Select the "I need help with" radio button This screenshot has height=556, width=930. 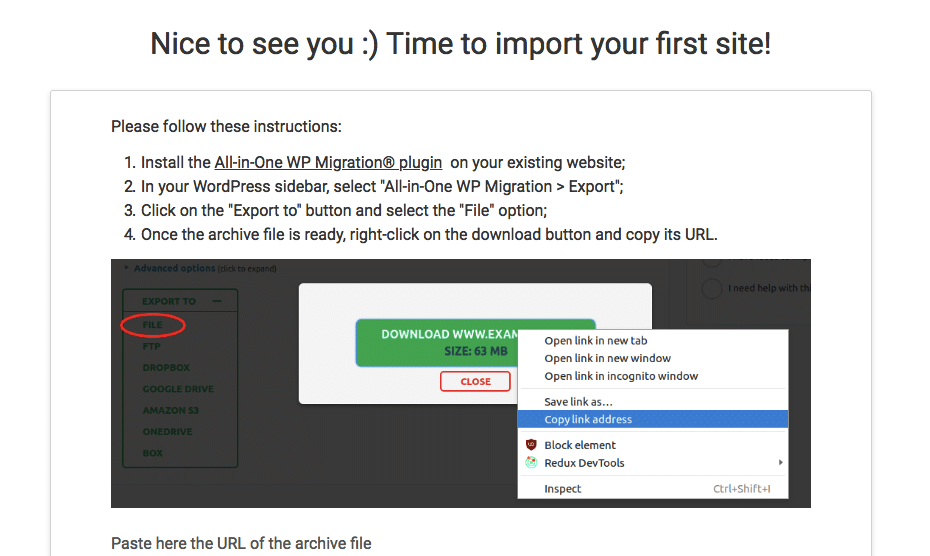click(712, 288)
